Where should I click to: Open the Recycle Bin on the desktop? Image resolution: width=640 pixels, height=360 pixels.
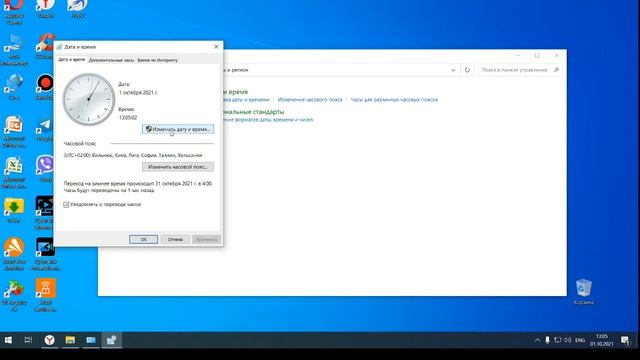pos(584,290)
